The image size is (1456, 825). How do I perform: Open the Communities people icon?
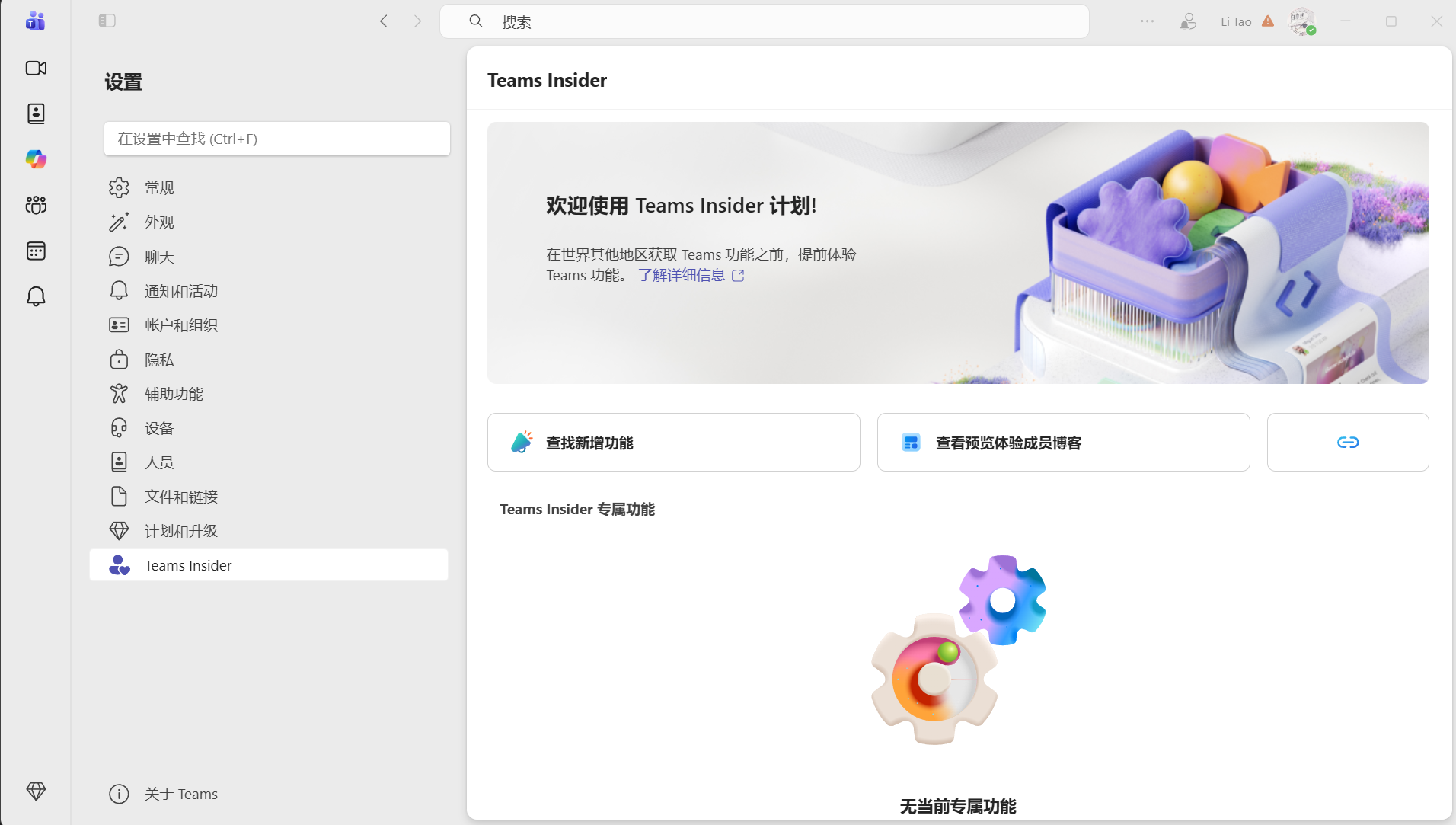[36, 205]
